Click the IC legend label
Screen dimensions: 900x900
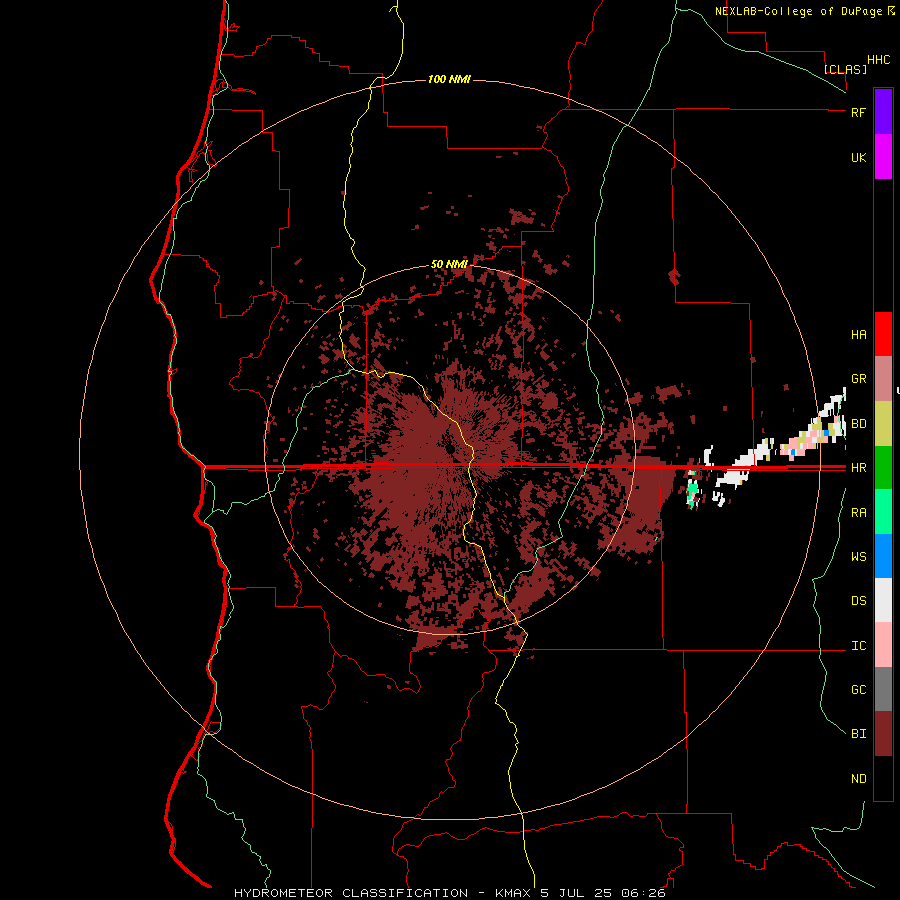[858, 646]
